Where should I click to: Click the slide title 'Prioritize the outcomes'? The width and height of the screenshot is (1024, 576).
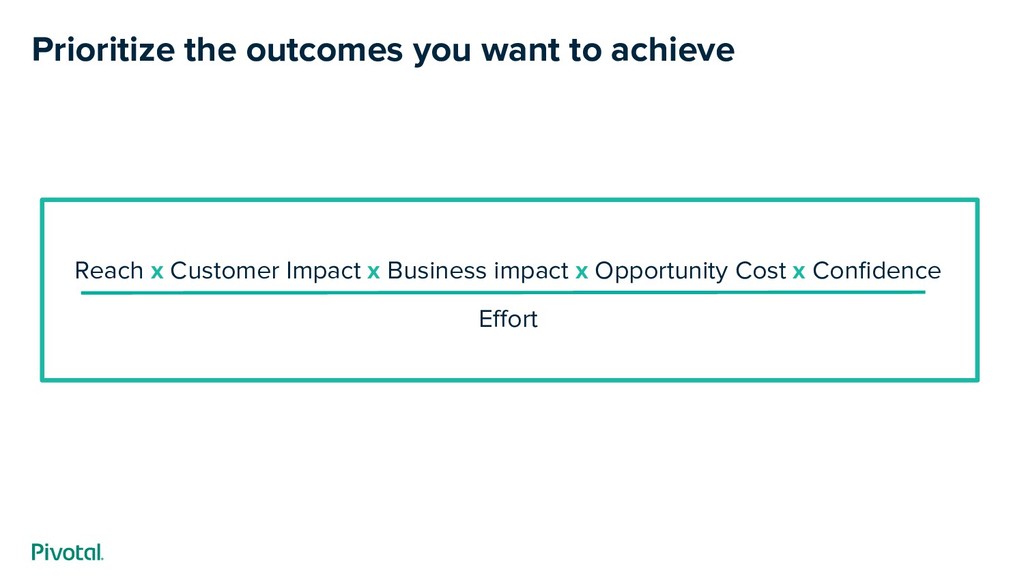(x=383, y=50)
